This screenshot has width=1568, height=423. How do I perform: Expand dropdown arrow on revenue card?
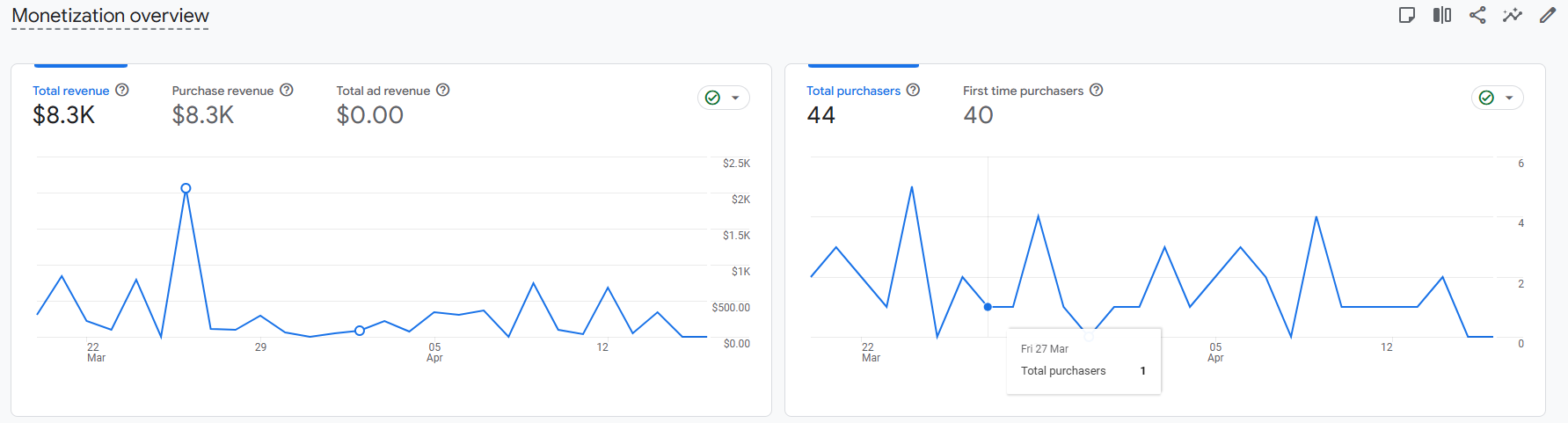point(736,98)
